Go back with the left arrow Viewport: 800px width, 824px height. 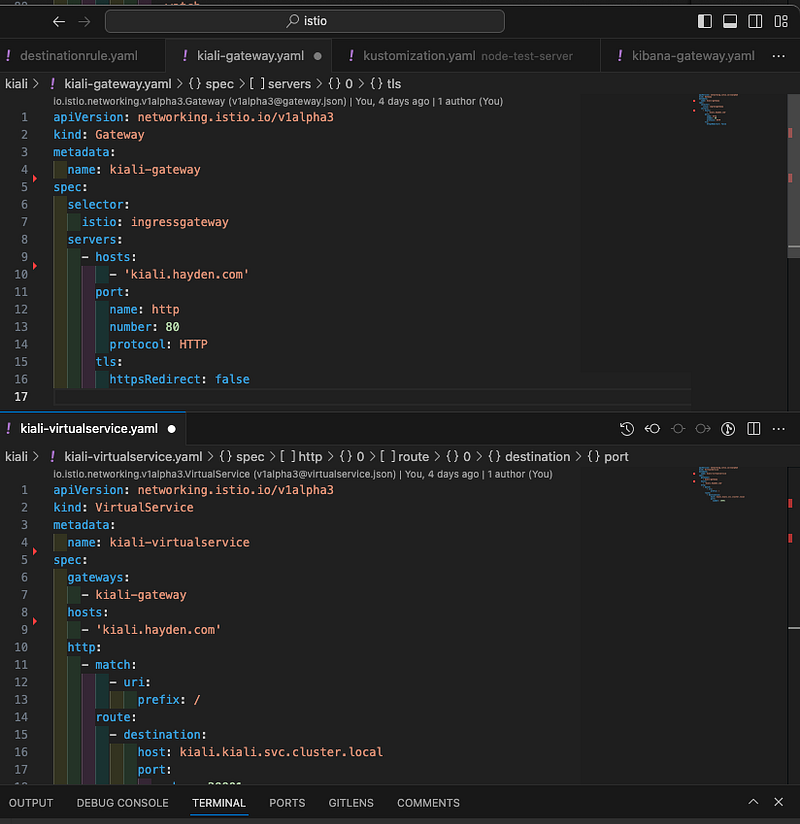tap(59, 22)
